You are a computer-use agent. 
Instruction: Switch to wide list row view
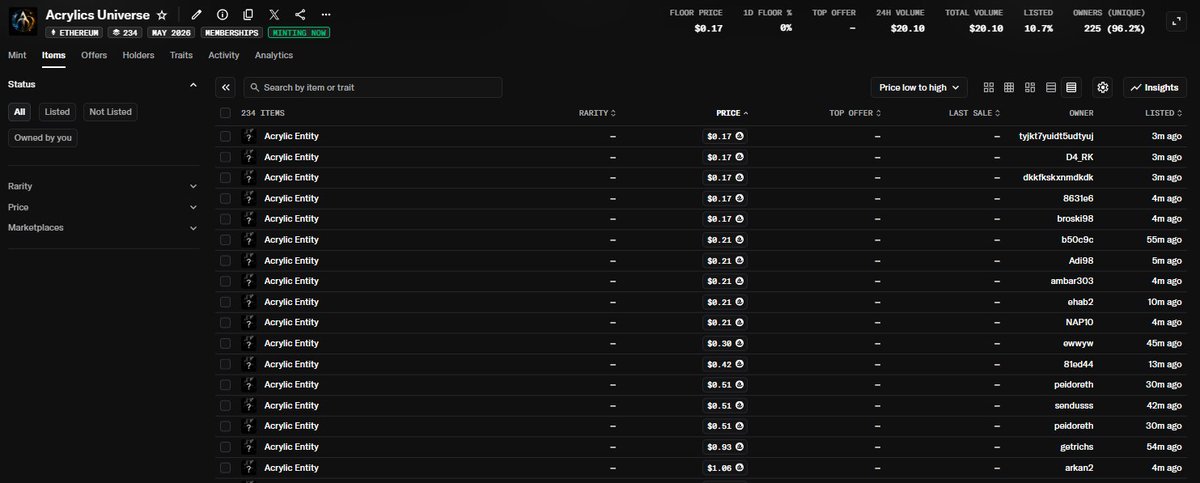(1051, 88)
